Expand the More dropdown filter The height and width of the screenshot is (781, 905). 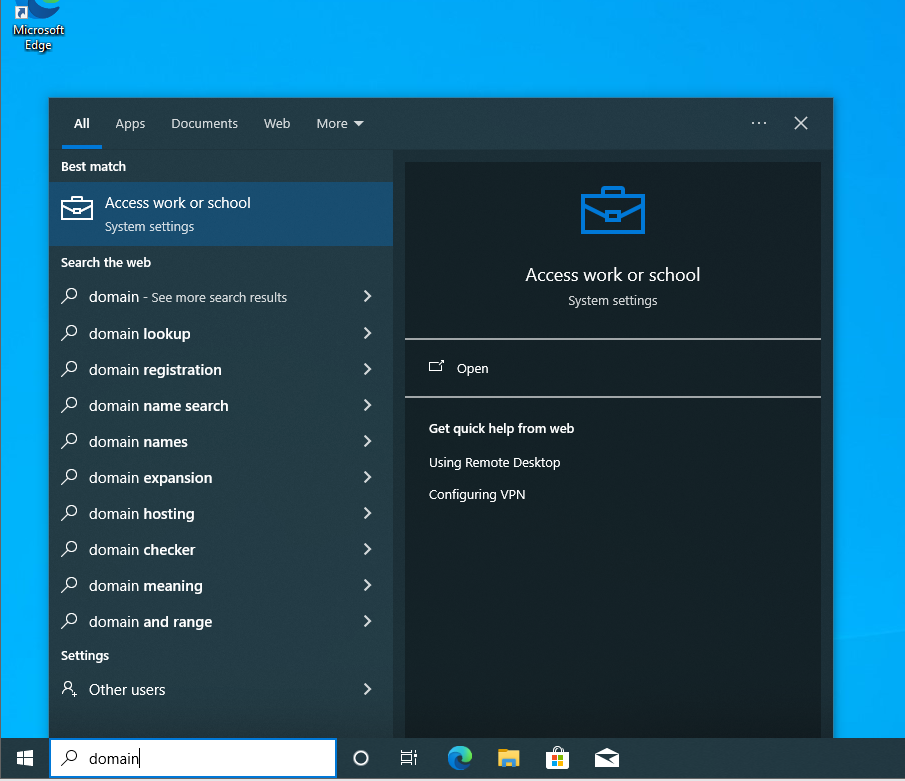(340, 124)
